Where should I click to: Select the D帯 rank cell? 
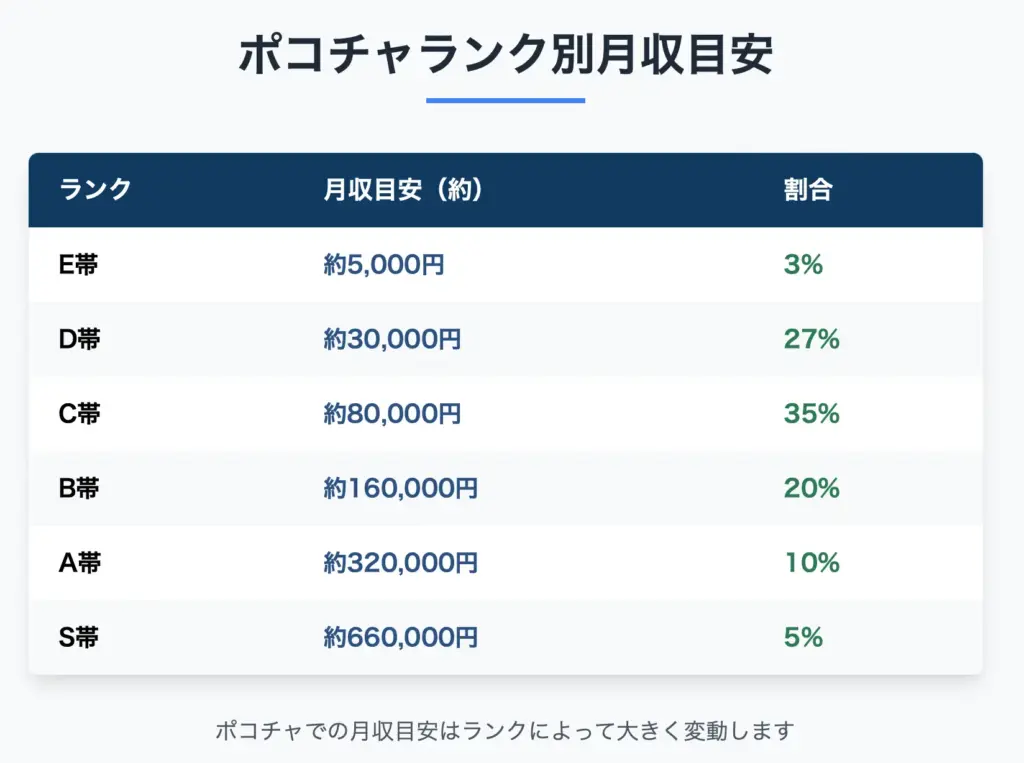click(80, 339)
